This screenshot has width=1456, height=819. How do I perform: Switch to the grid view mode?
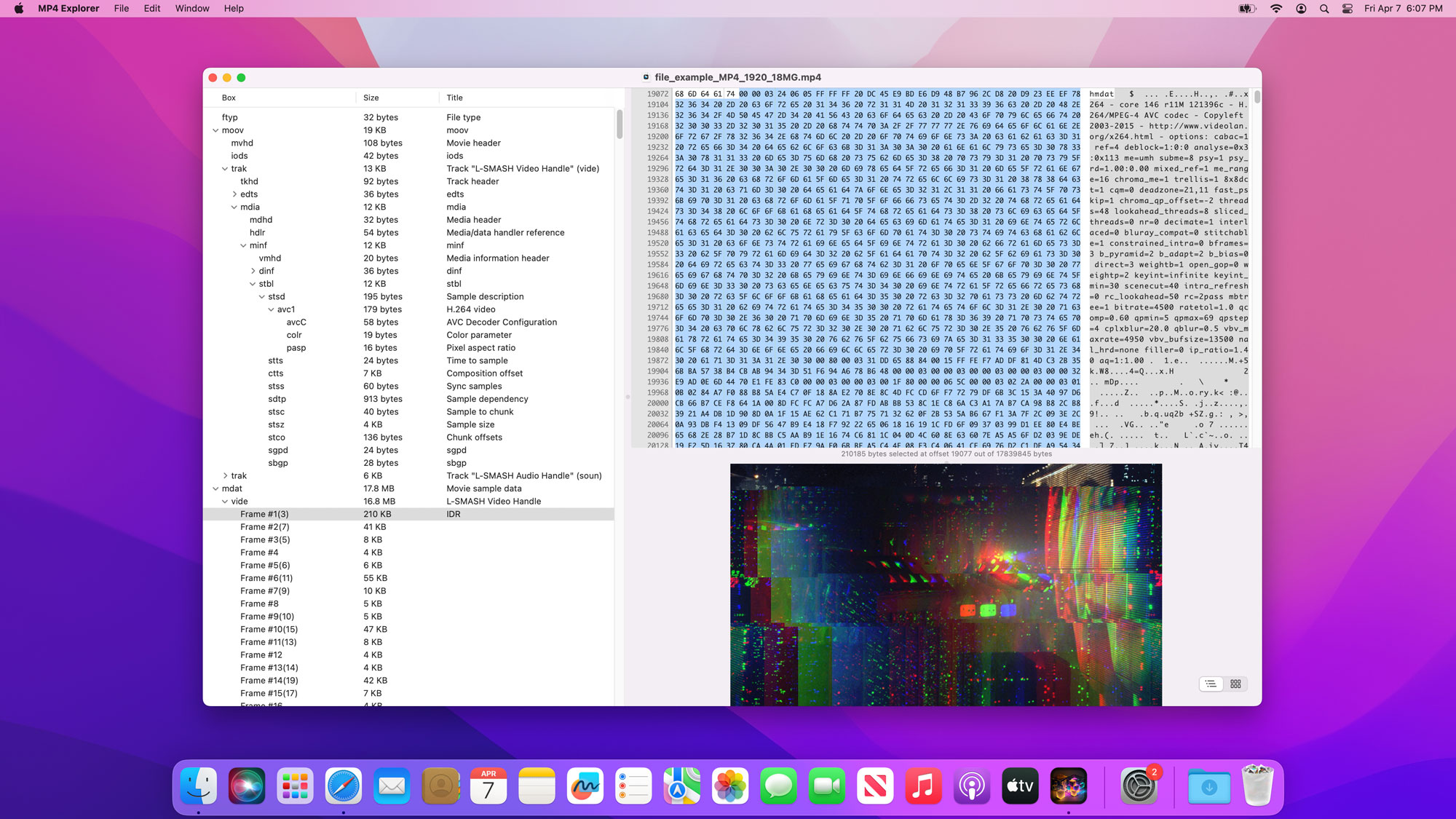pos(1235,684)
